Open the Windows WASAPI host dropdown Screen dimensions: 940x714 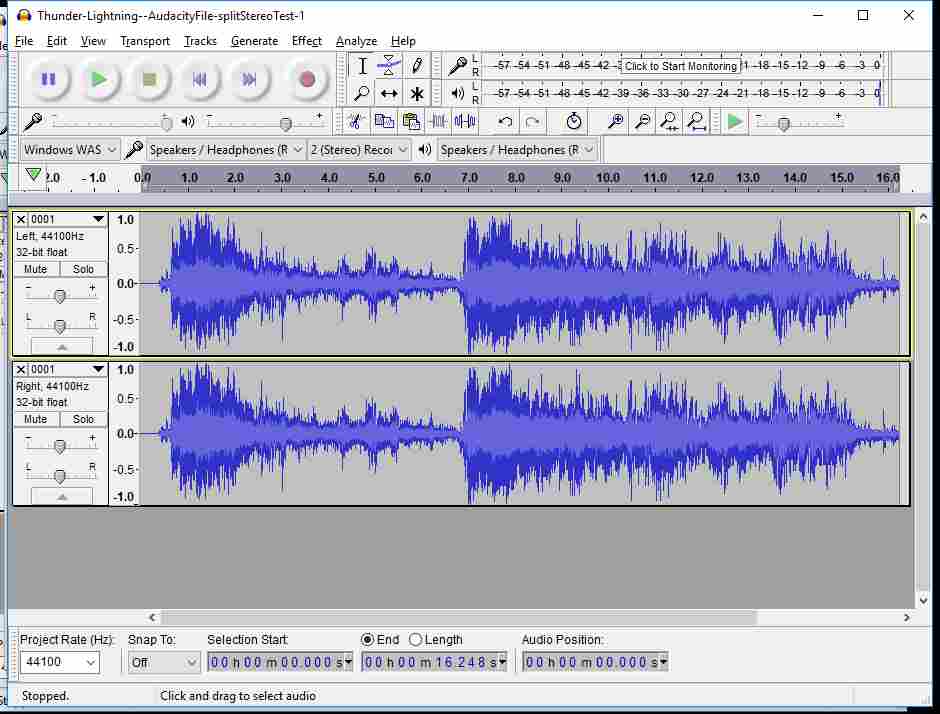coord(70,150)
